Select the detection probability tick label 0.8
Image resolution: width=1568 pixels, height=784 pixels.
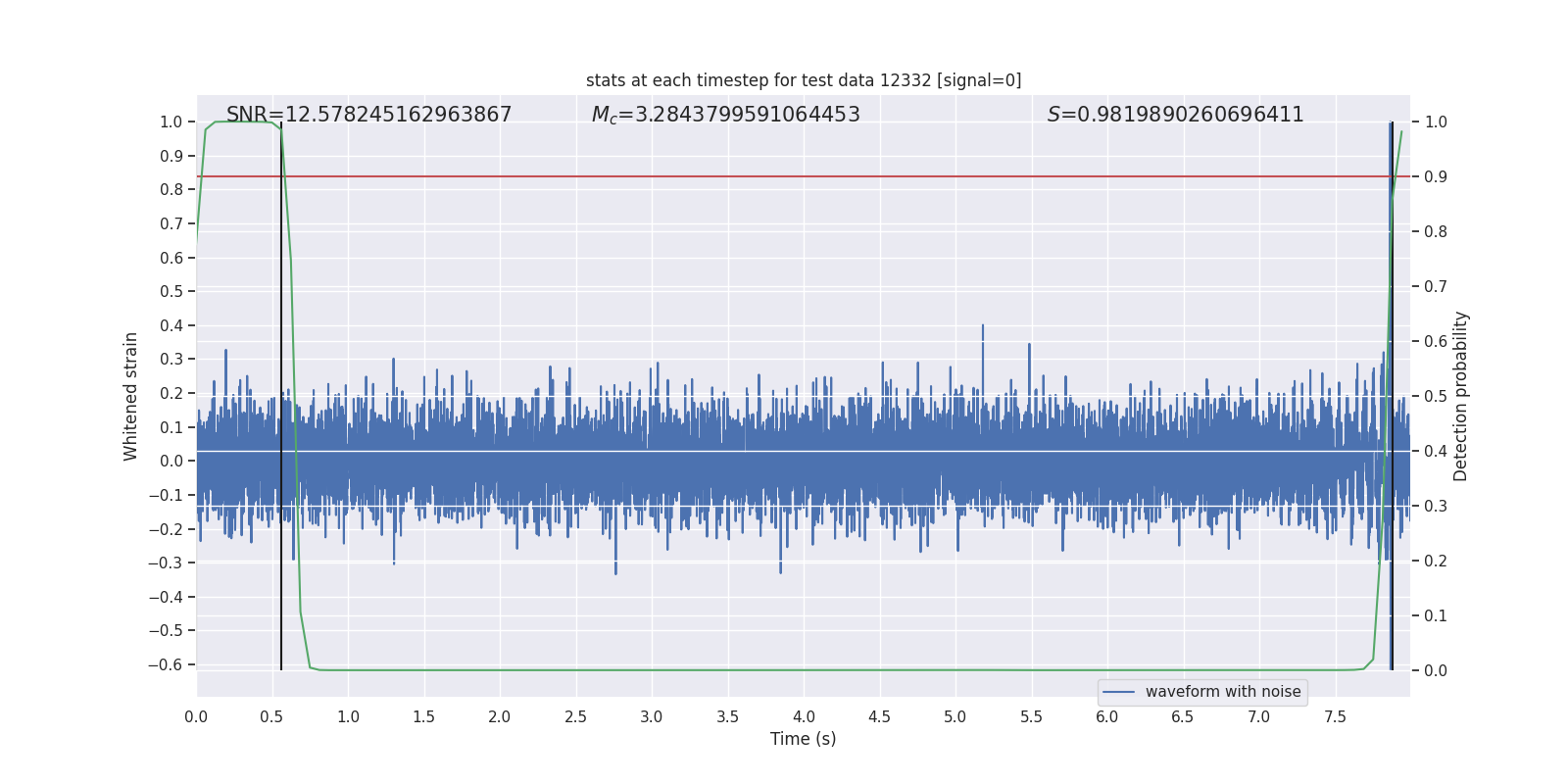(x=1436, y=232)
